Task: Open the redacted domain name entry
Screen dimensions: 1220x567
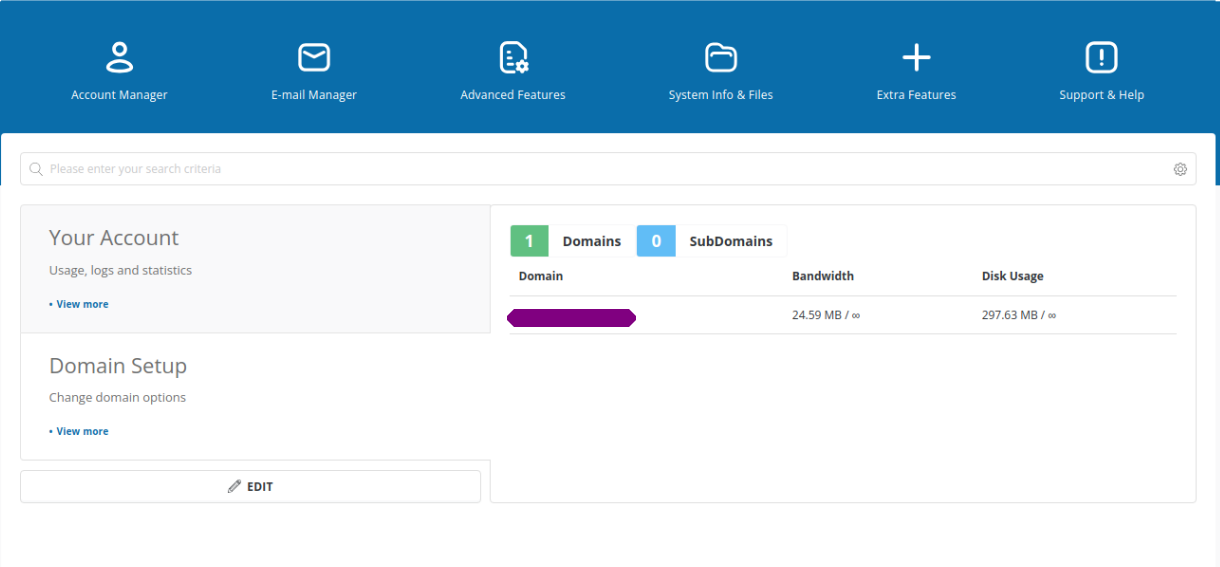Action: tap(571, 318)
